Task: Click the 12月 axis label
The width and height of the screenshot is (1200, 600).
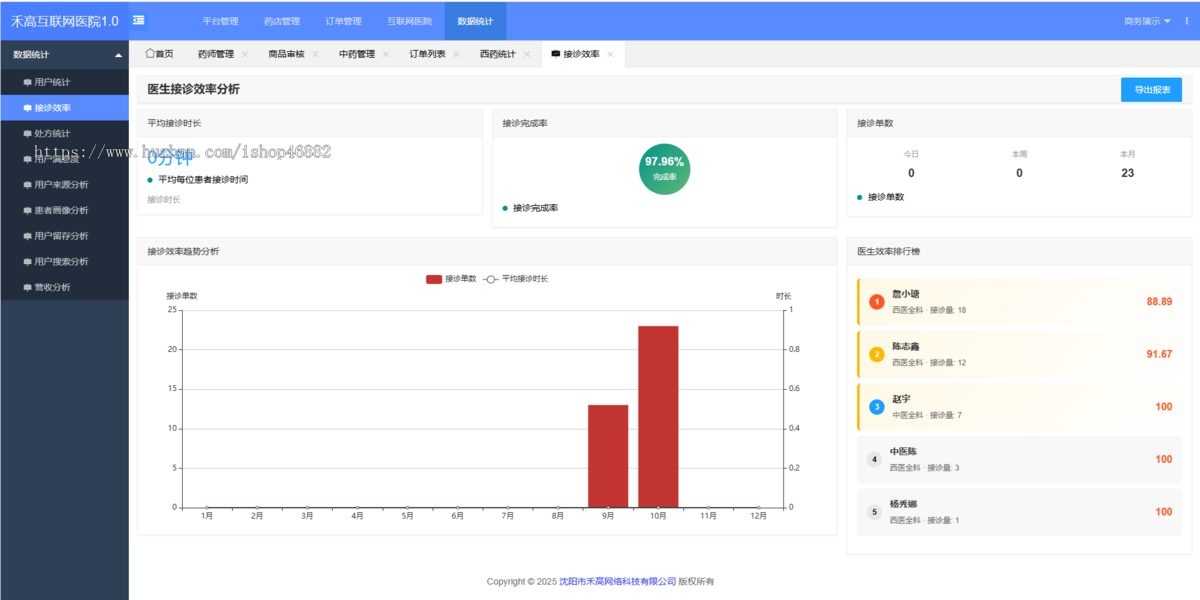Action: [758, 516]
